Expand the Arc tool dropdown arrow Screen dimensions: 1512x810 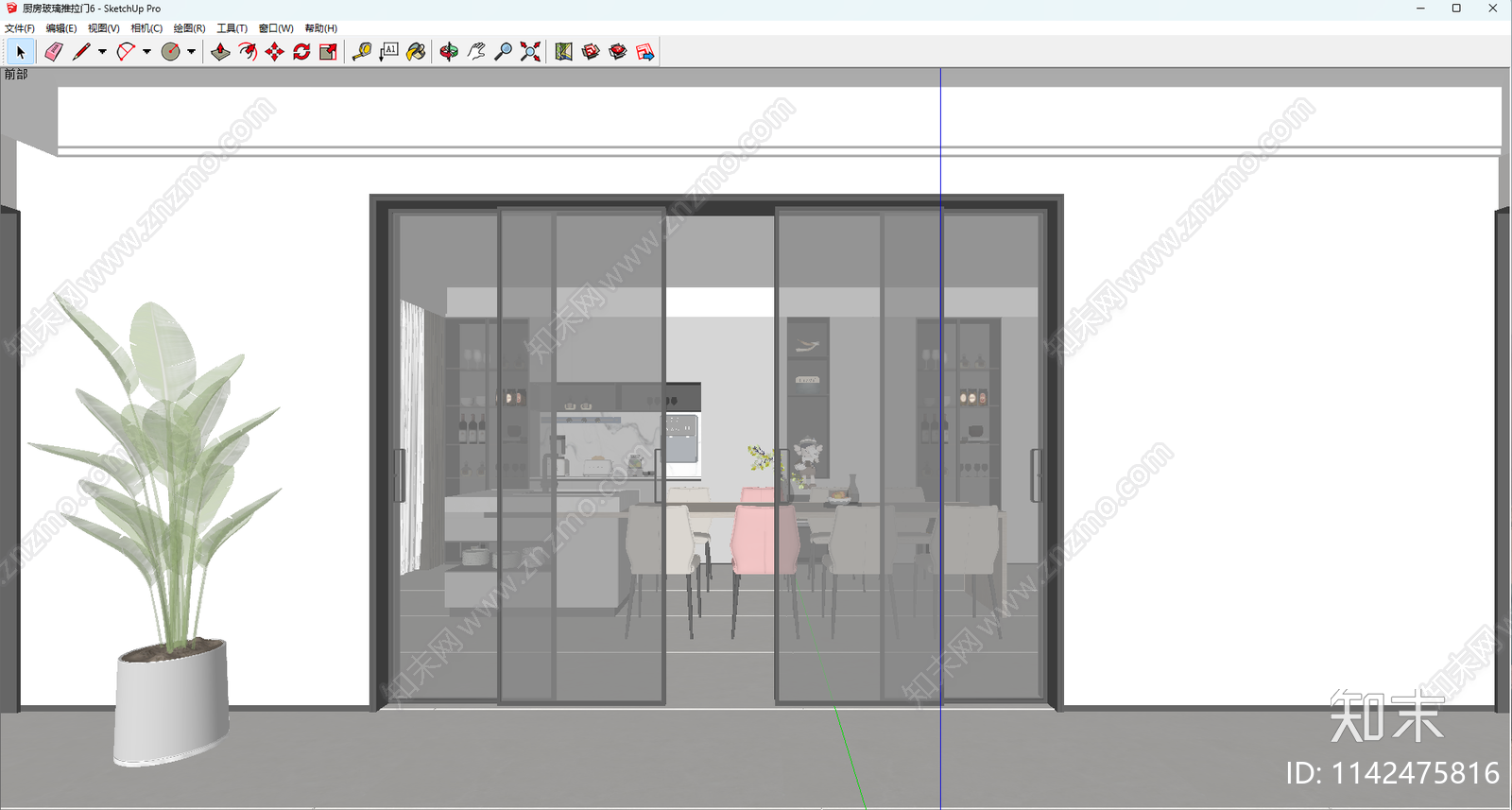tap(146, 52)
